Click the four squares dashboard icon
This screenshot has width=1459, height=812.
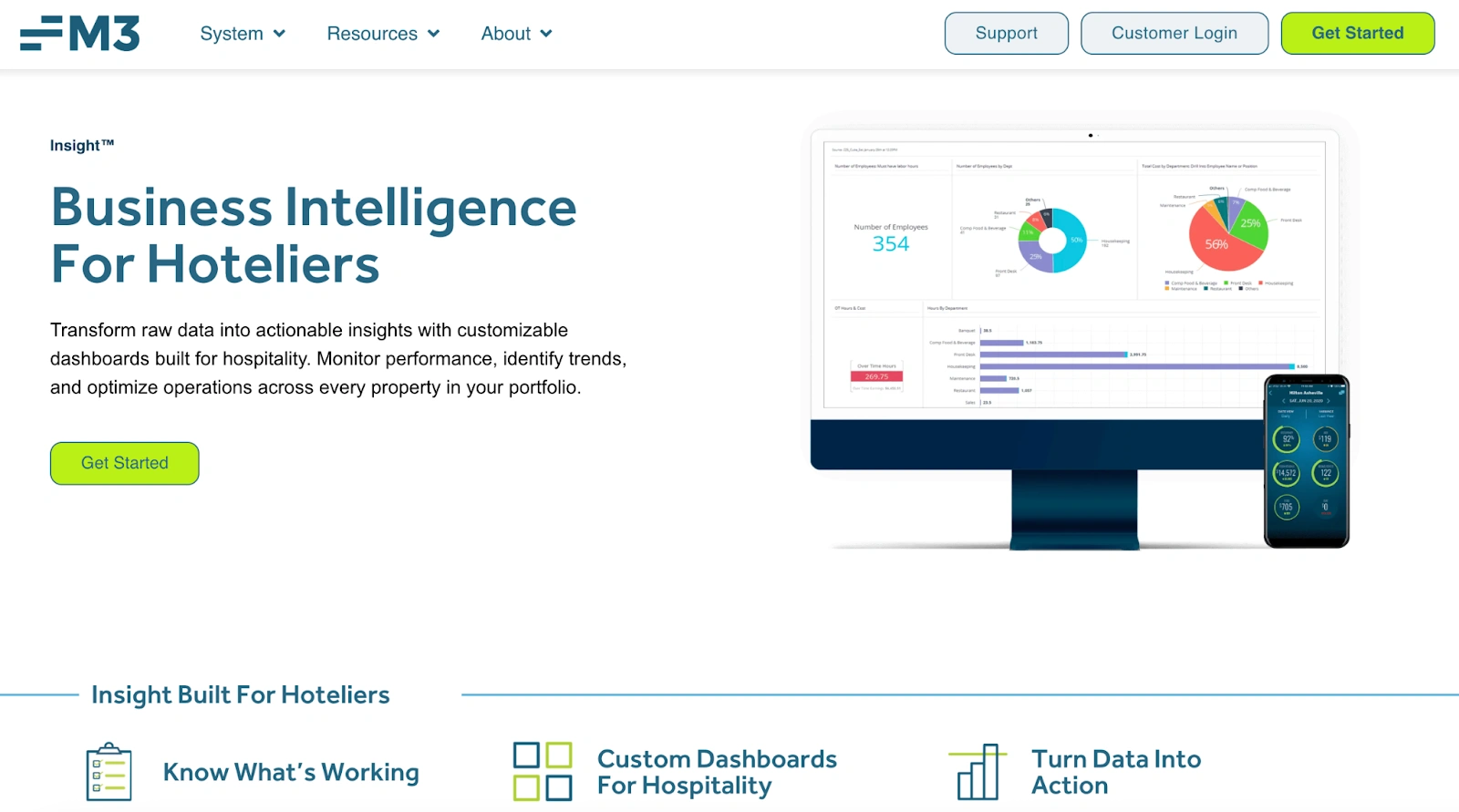point(543,772)
